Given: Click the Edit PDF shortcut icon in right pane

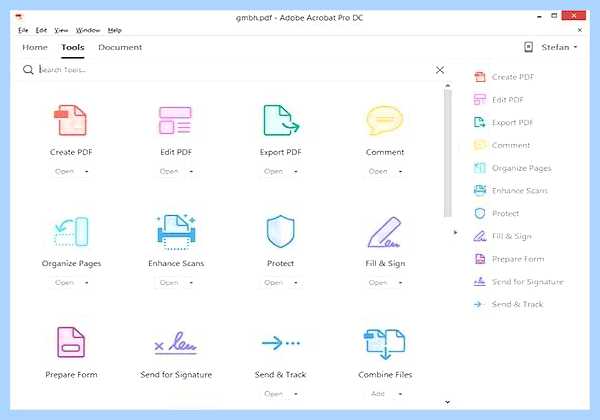Looking at the screenshot, I should [x=480, y=99].
